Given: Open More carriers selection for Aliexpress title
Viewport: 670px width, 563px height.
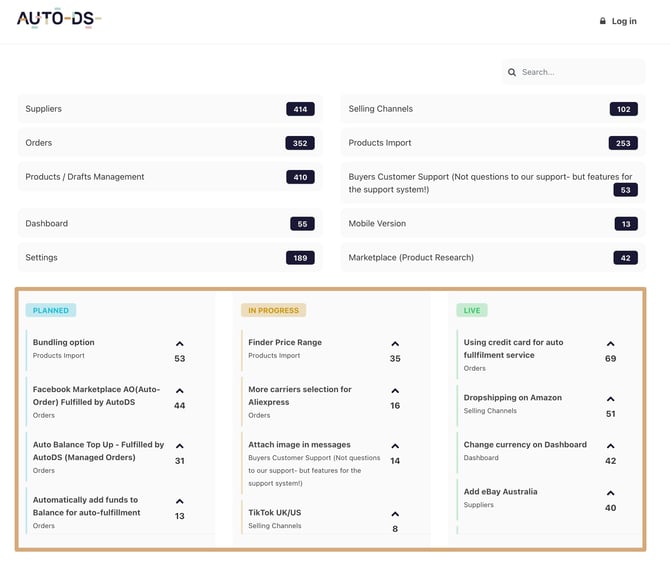Looking at the screenshot, I should 300,396.
